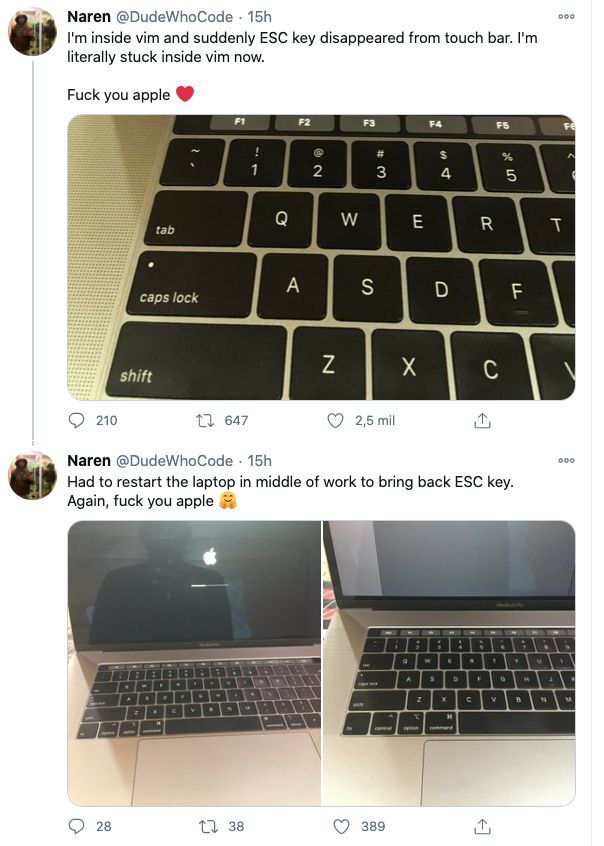Viewport: 604px width, 846px height.
Task: Open the @DudeWhoCode handle on the second tweet
Action: [x=174, y=461]
